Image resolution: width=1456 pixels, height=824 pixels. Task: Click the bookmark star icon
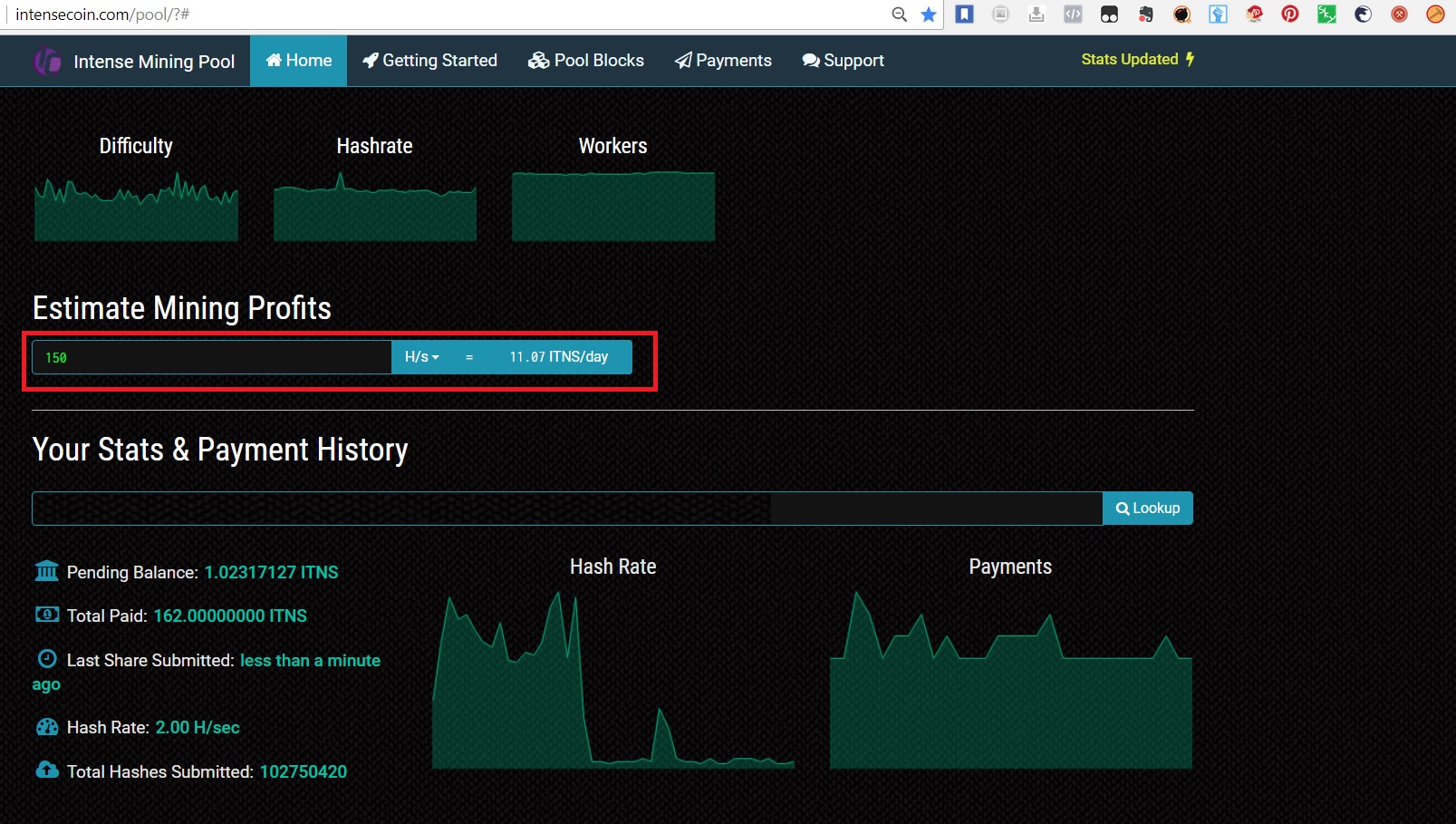pyautogui.click(x=929, y=15)
